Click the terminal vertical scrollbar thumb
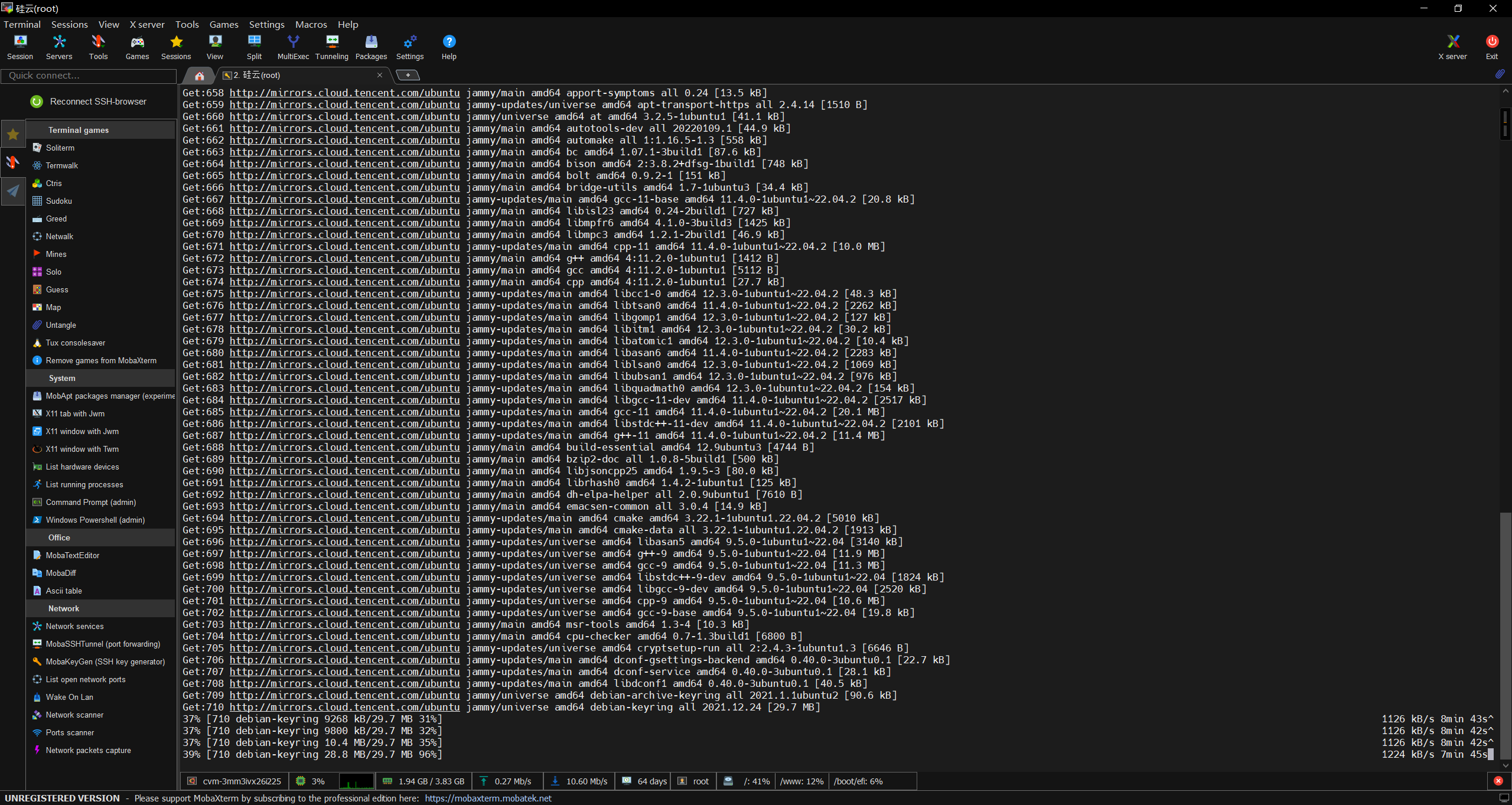This screenshot has height=805, width=1512. [1505, 635]
